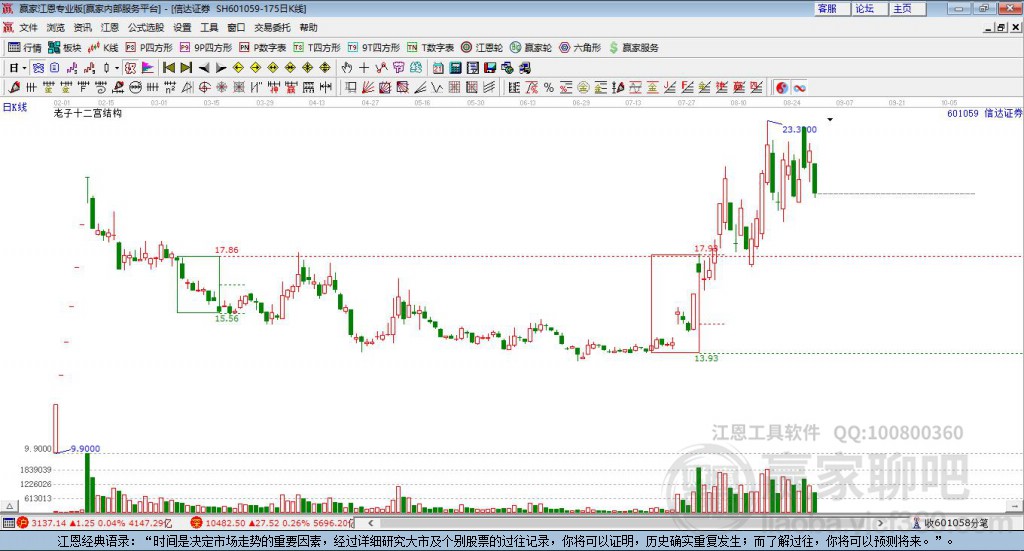This screenshot has height=551, width=1024.
Task: Click the 601059 信达证券 stock label
Action: pos(984,114)
